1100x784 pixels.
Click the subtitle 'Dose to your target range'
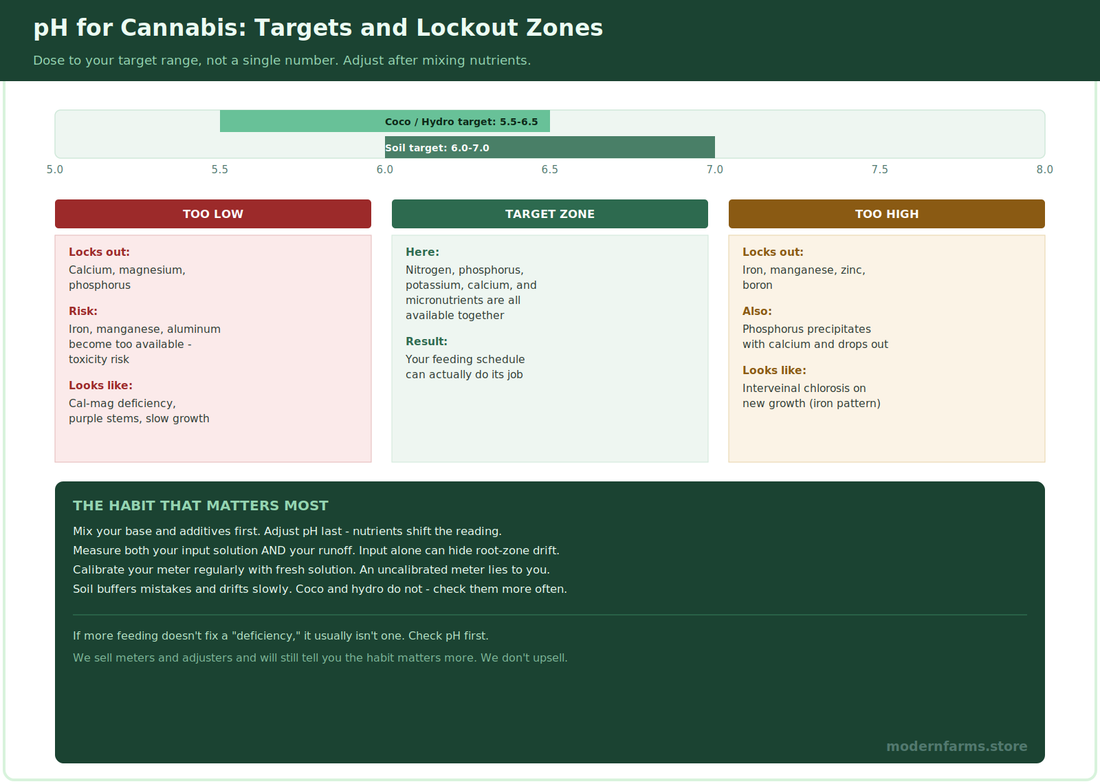(x=281, y=60)
